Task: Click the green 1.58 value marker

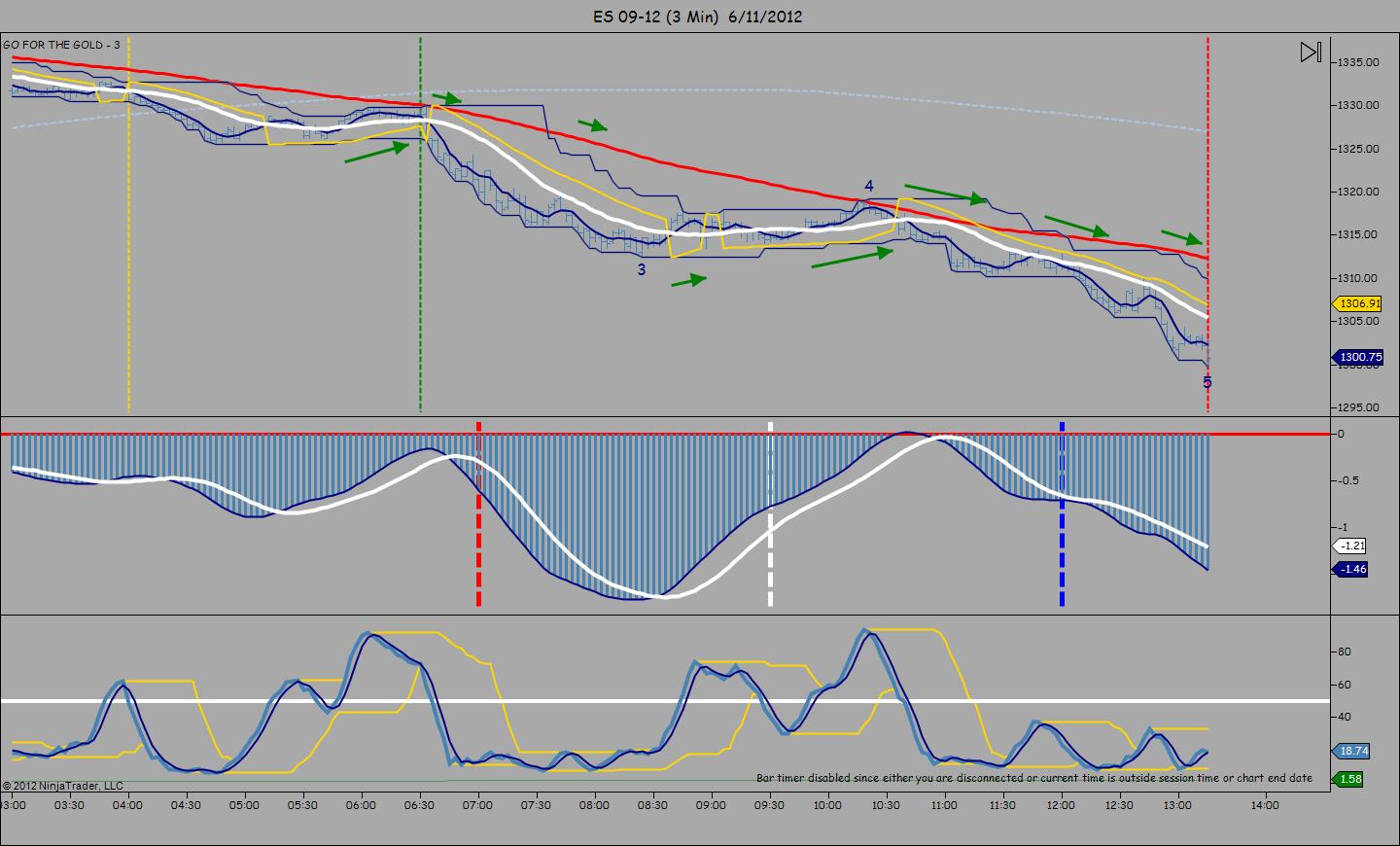Action: (x=1349, y=778)
